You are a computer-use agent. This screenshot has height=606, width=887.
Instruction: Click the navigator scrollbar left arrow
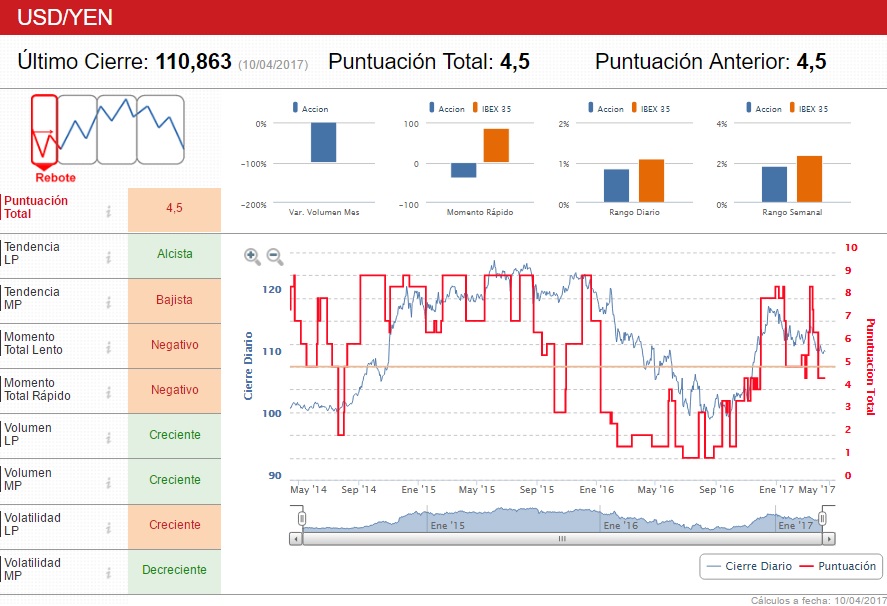(296, 539)
